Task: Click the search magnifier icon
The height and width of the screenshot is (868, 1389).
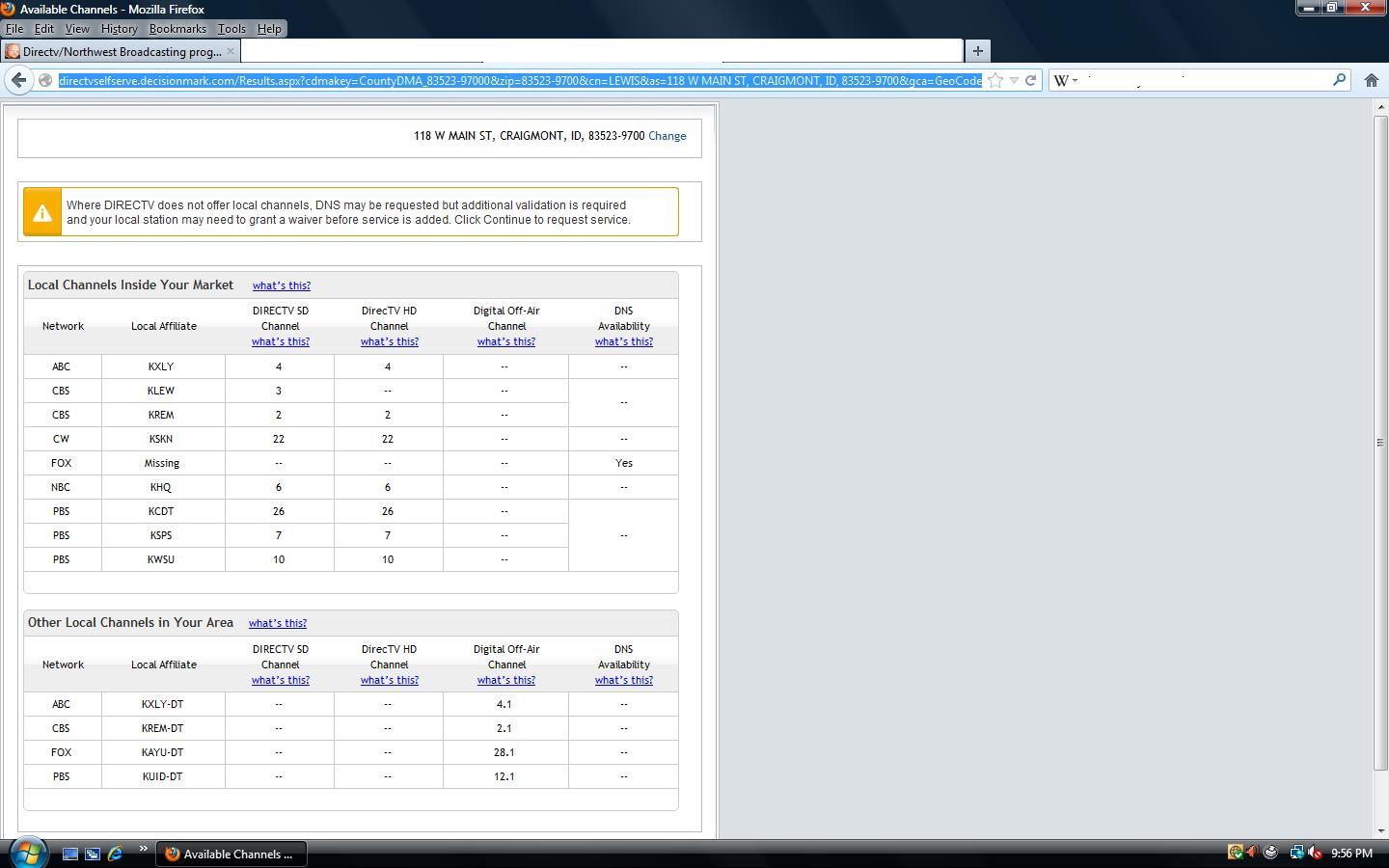Action: coord(1339,80)
